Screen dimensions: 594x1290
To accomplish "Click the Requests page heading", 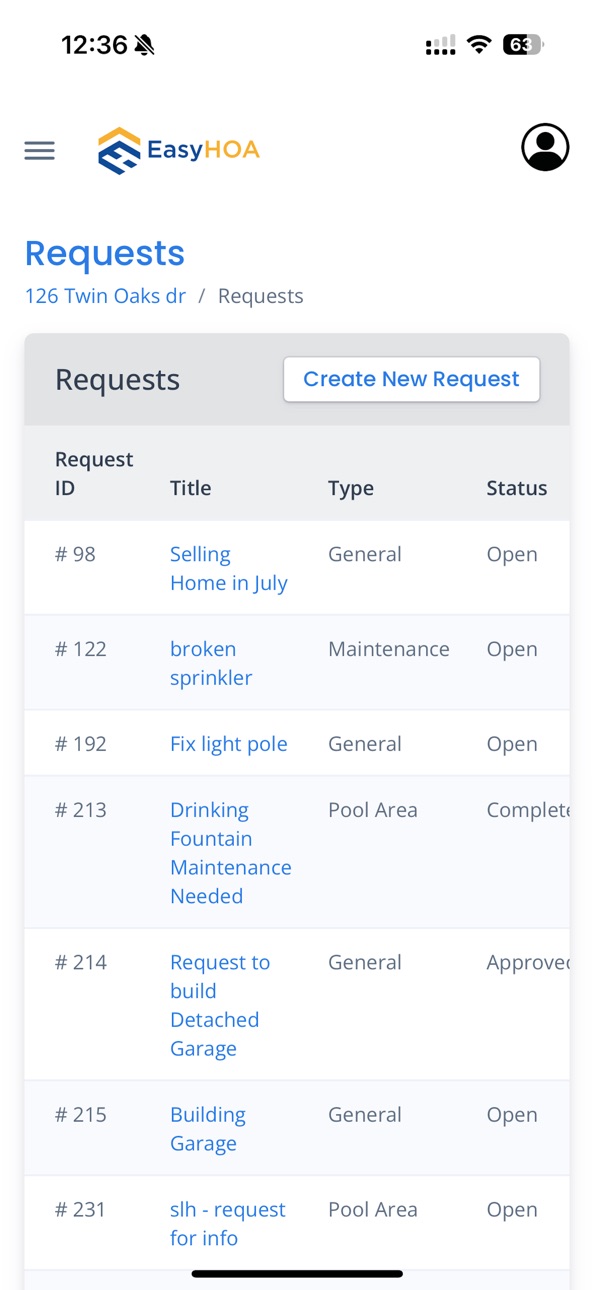I will tap(105, 253).
